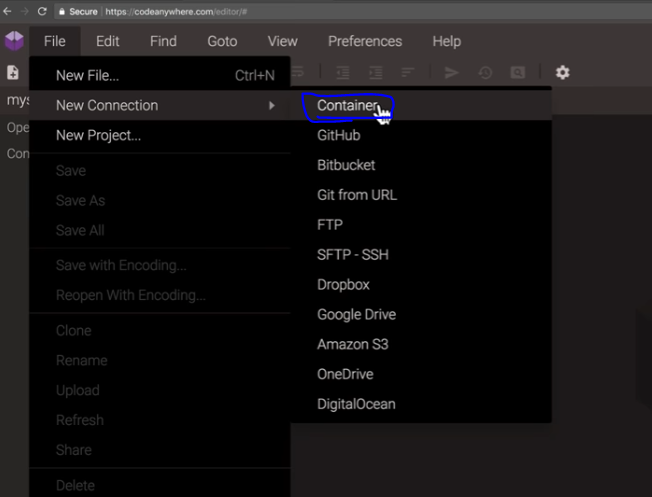Open the File menu
This screenshot has width=652, height=497.
[54, 41]
